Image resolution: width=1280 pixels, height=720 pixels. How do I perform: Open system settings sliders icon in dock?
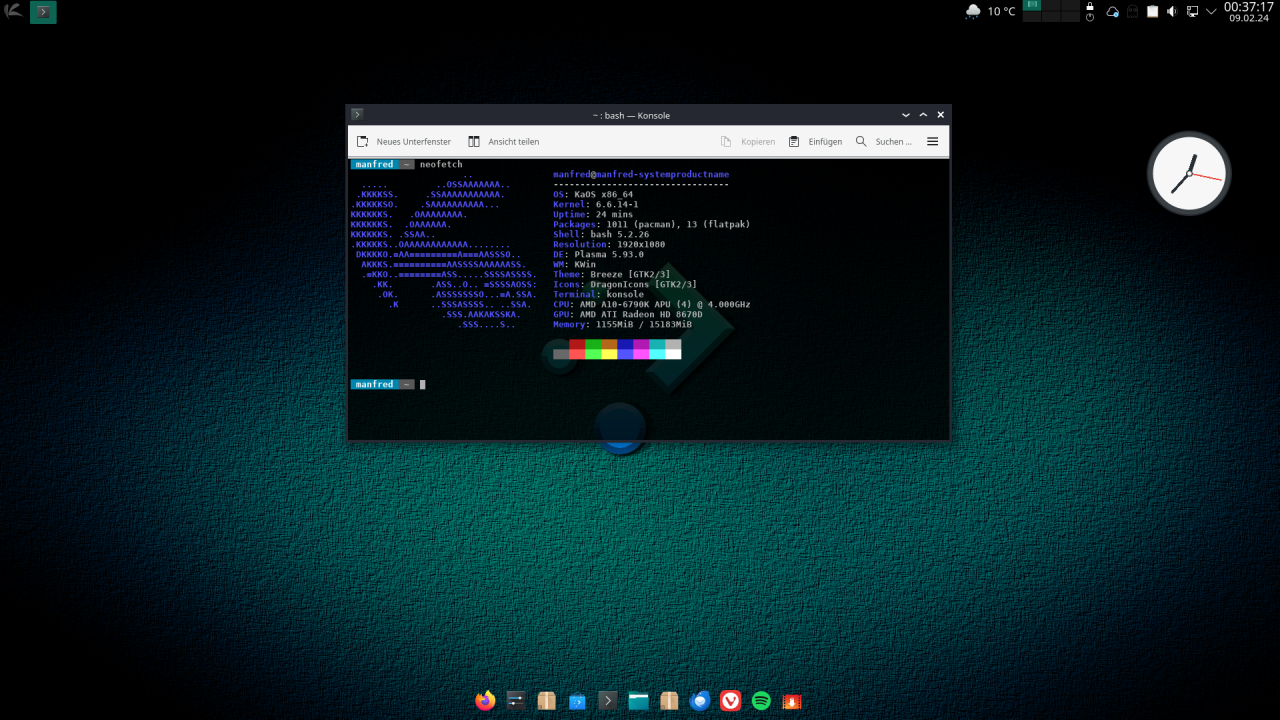point(516,701)
